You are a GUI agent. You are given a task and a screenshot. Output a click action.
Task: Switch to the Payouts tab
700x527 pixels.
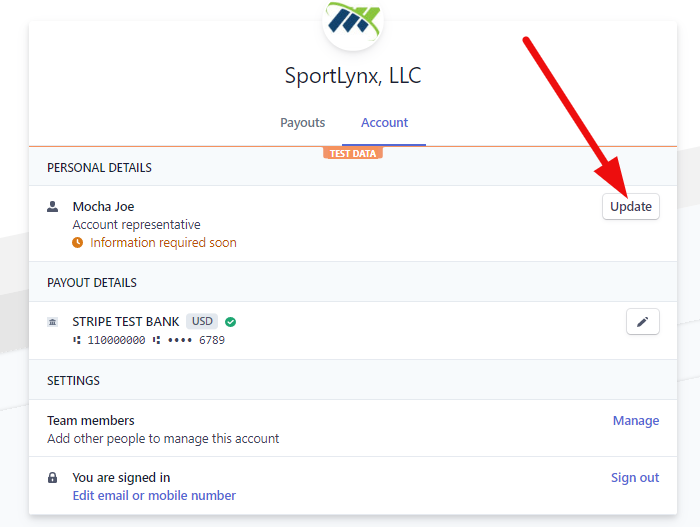point(303,122)
